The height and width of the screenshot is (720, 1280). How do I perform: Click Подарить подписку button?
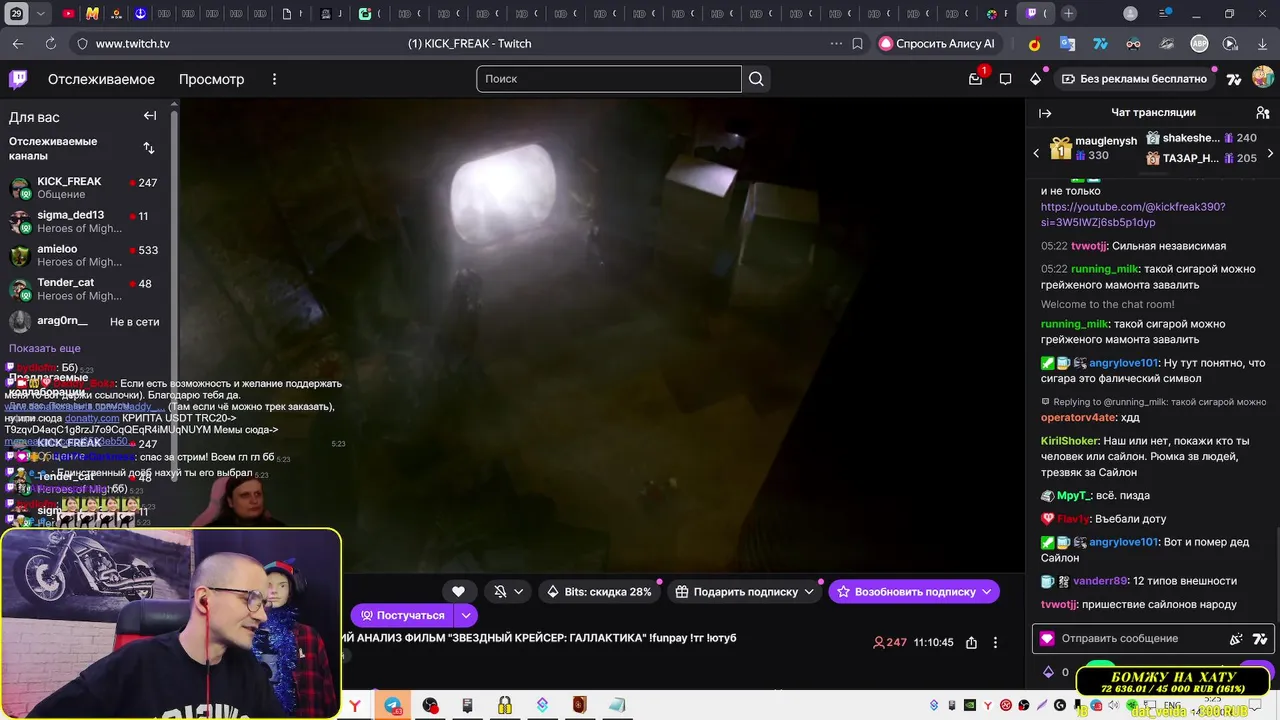pos(745,592)
